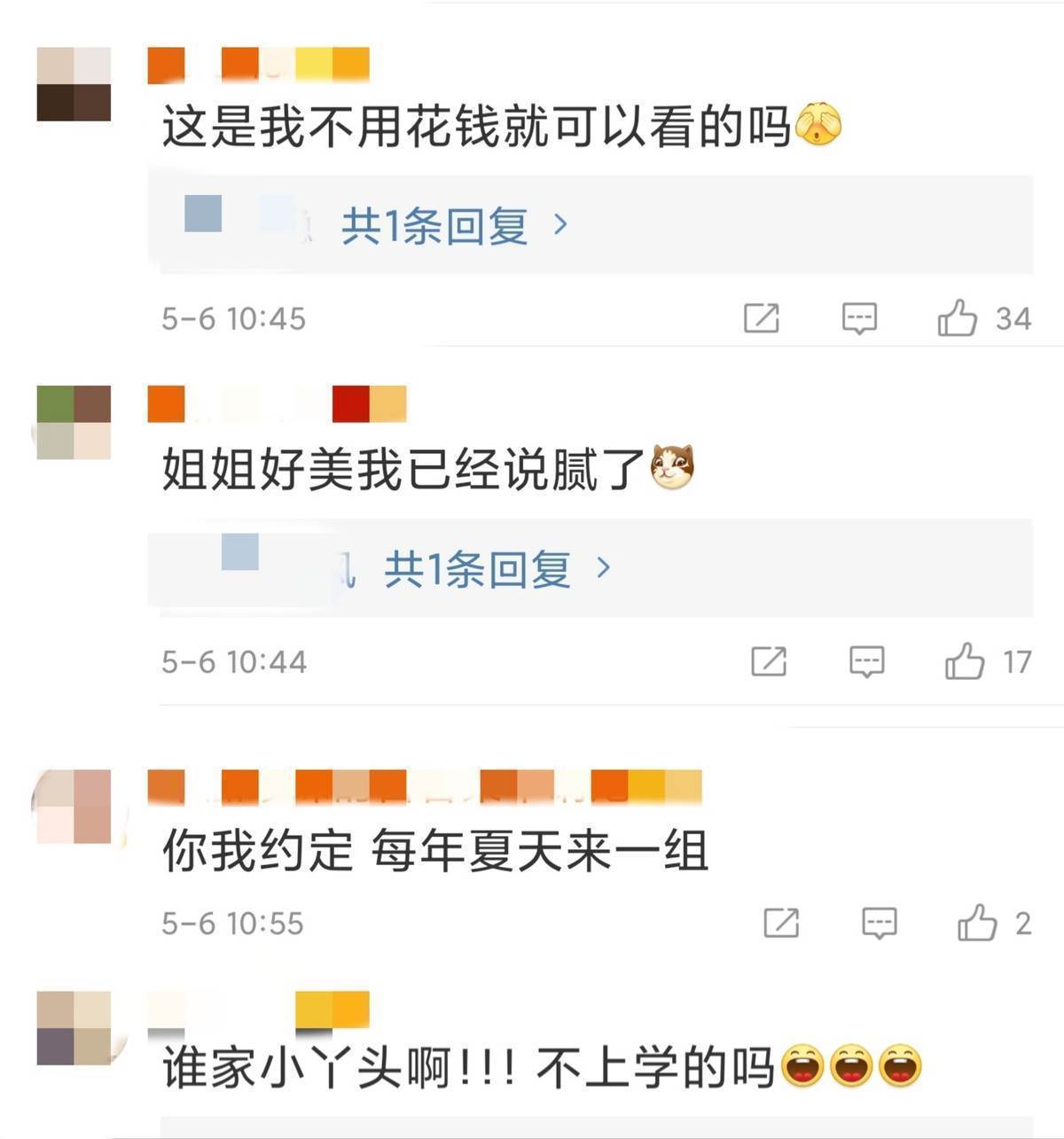Reply to the comment posted at 5-6 10:45
Screen dimensions: 1064x1139
pos(859,317)
